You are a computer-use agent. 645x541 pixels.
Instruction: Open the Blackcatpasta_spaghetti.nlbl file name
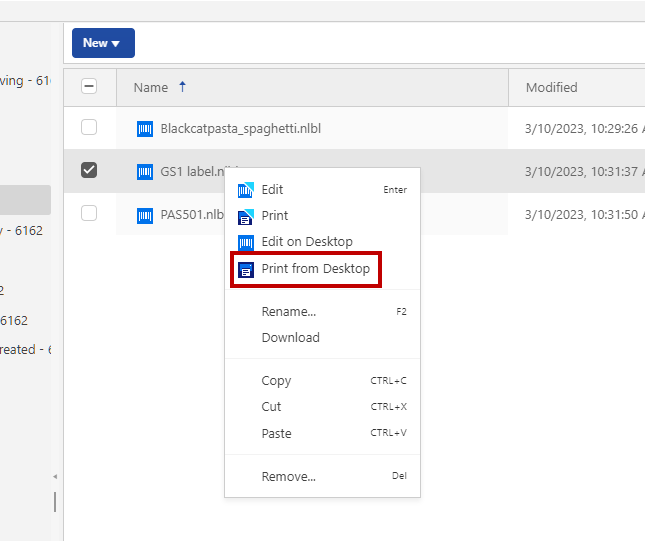[240, 128]
